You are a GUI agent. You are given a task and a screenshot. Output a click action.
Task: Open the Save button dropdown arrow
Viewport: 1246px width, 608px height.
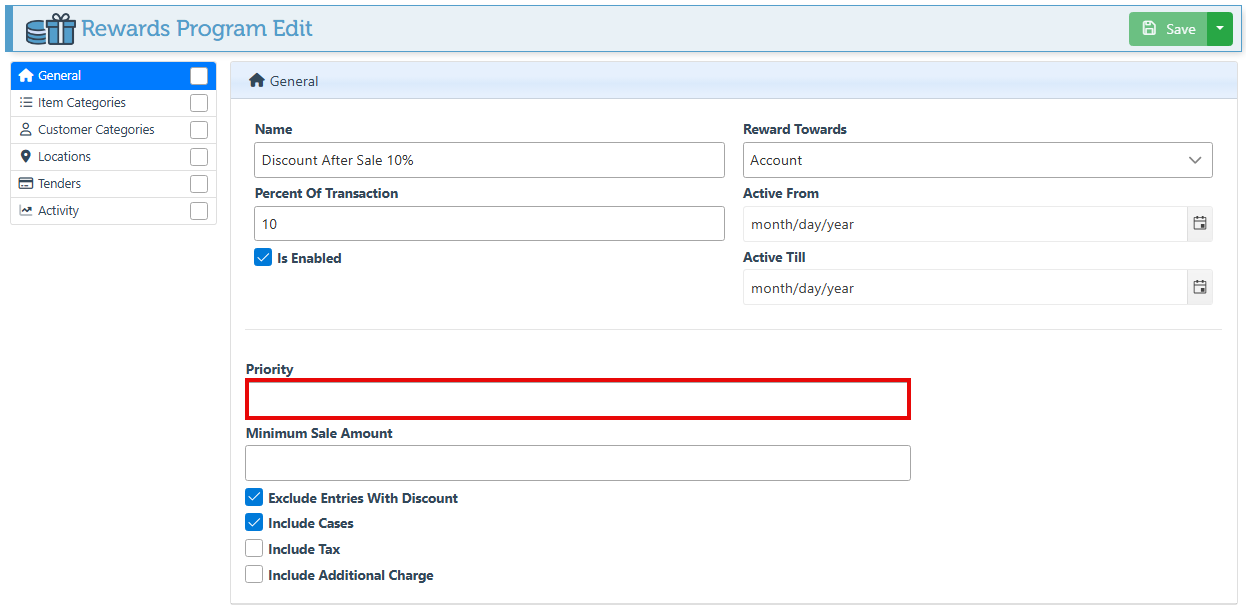click(x=1219, y=29)
